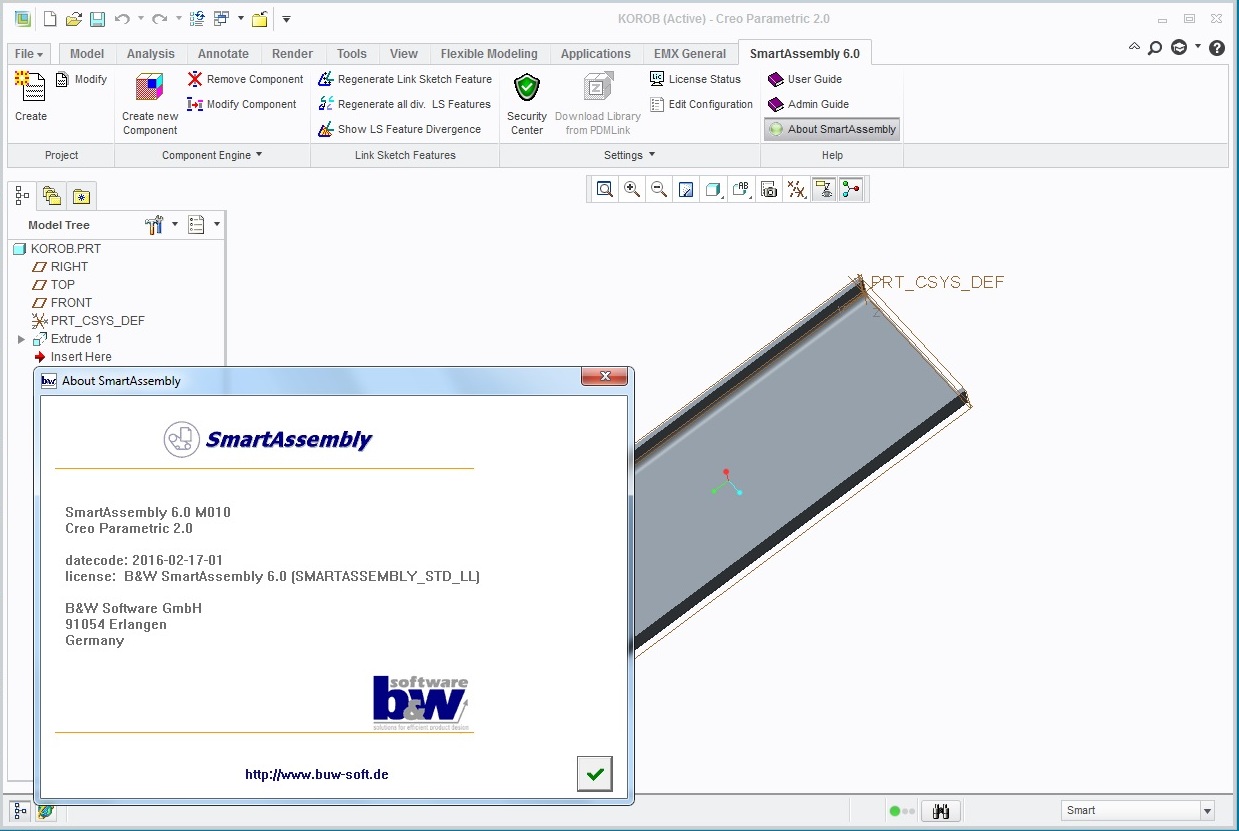Click the http://www.buw-soft.de link
Viewport: 1239px width, 831px height.
tap(317, 774)
